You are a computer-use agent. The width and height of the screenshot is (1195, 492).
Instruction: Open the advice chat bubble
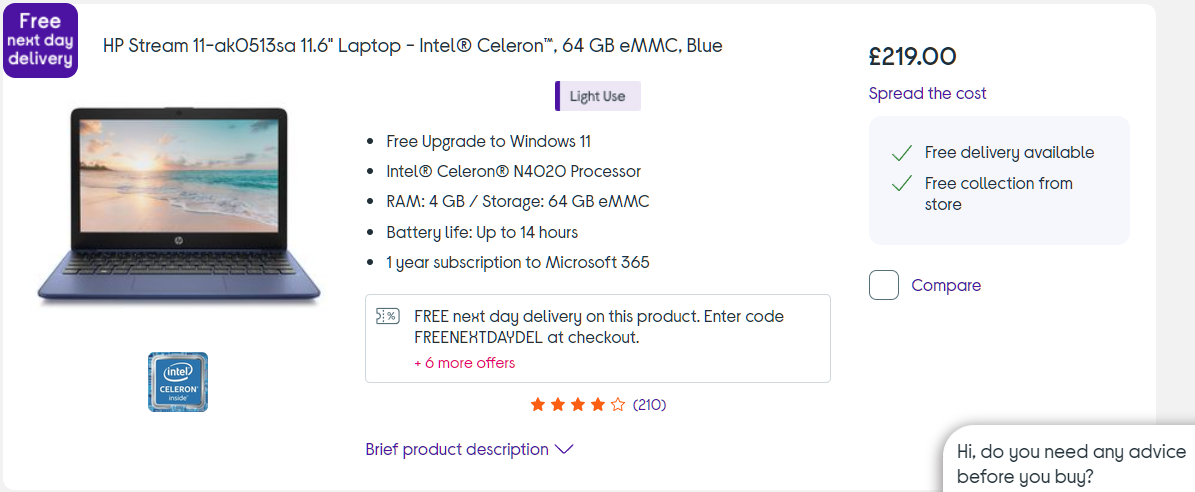point(1070,463)
